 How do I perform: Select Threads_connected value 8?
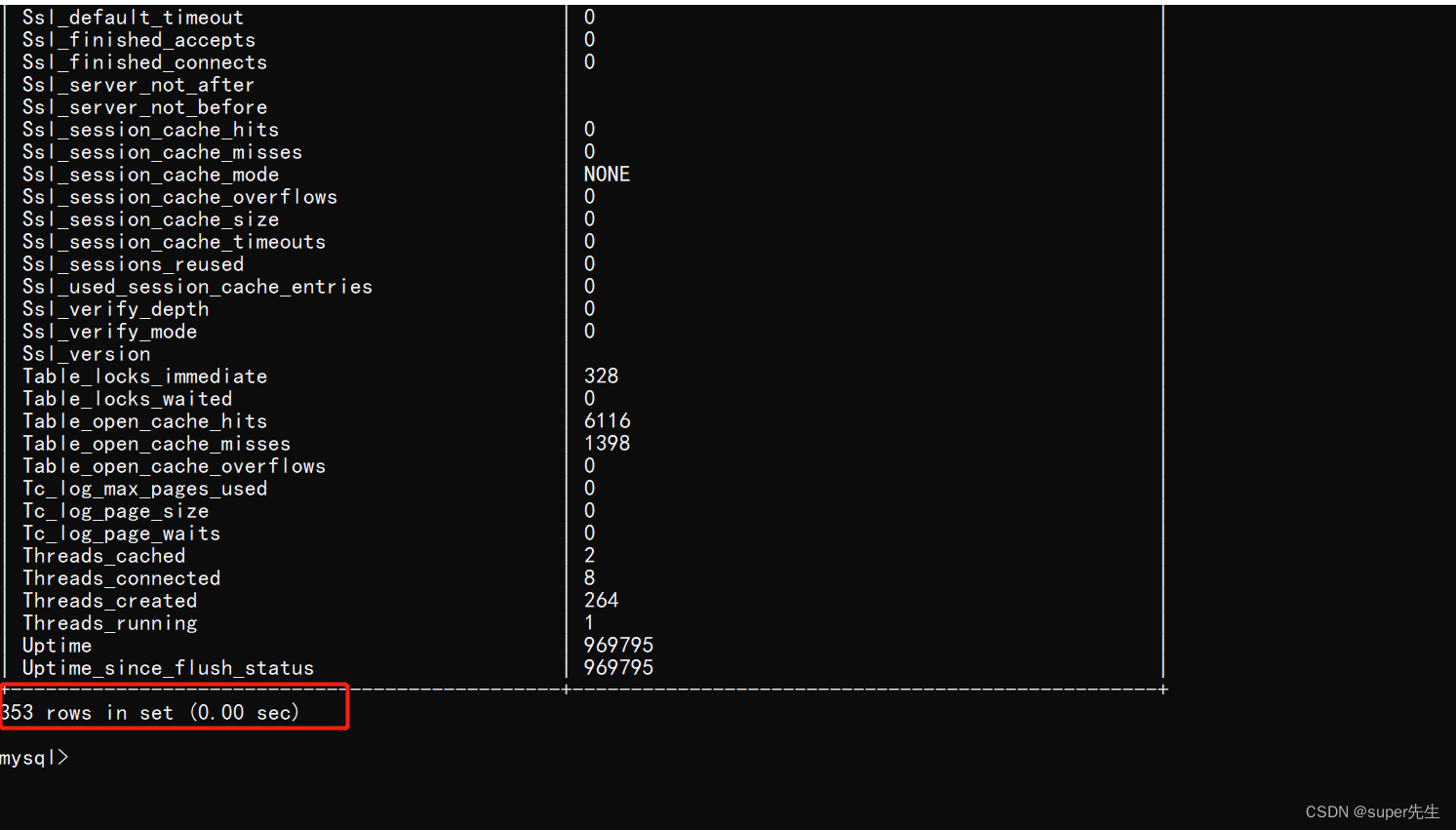pyautogui.click(x=589, y=578)
